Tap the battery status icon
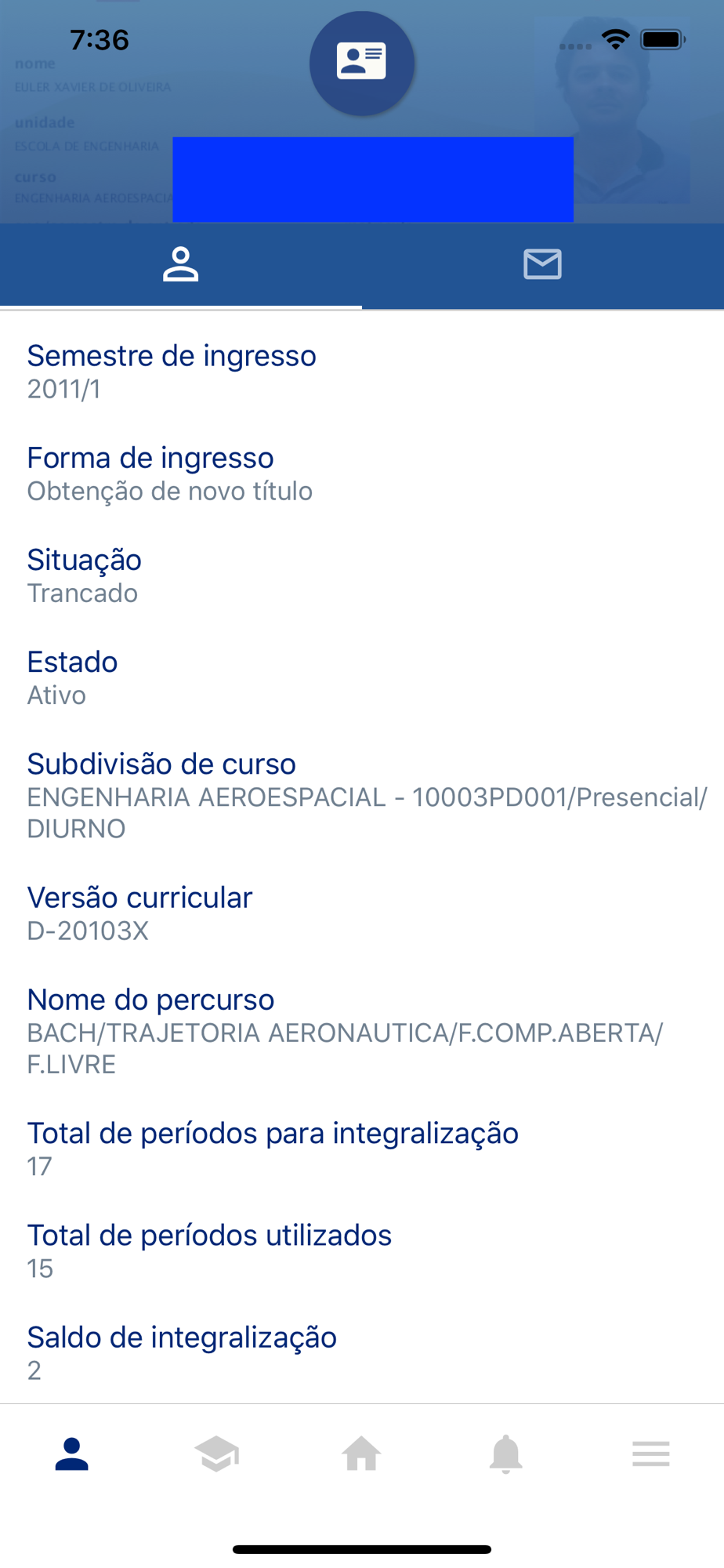Image resolution: width=724 pixels, height=1568 pixels. click(663, 39)
